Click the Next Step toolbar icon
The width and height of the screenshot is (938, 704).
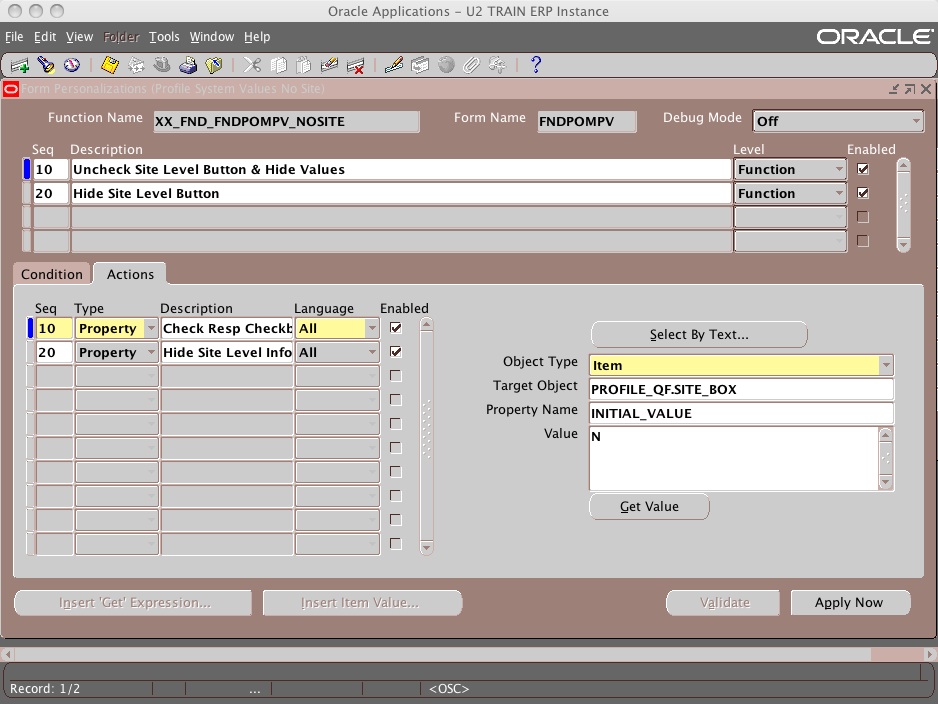click(x=136, y=65)
